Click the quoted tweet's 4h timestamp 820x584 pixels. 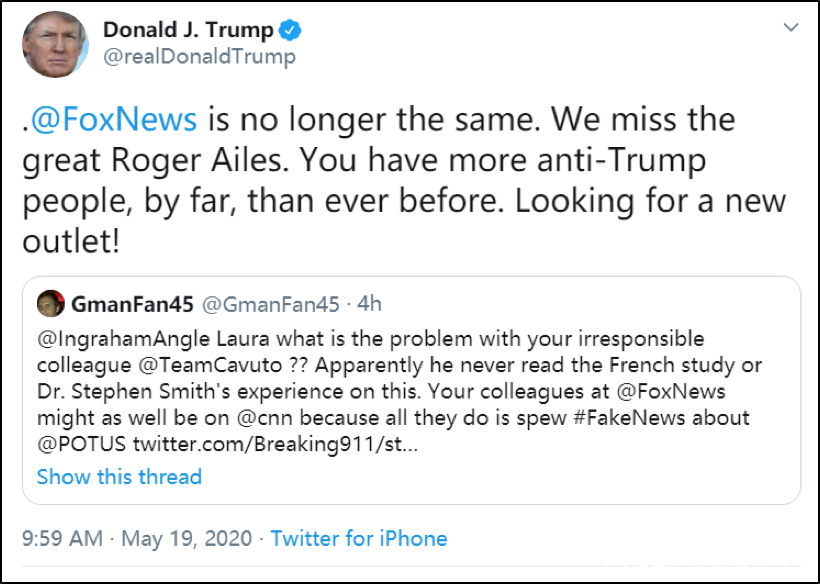coord(369,303)
